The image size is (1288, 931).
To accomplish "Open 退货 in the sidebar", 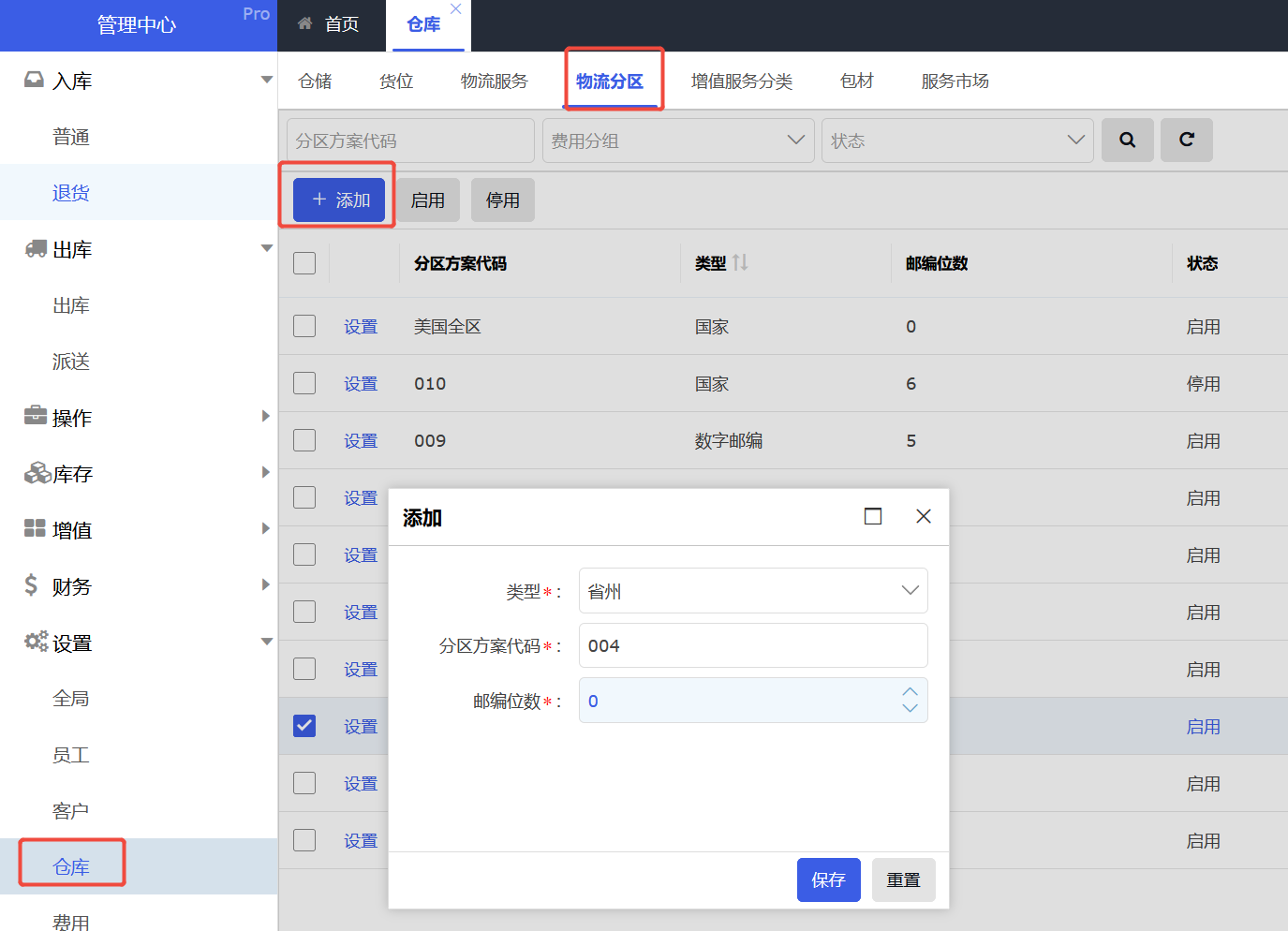I will click(x=71, y=193).
